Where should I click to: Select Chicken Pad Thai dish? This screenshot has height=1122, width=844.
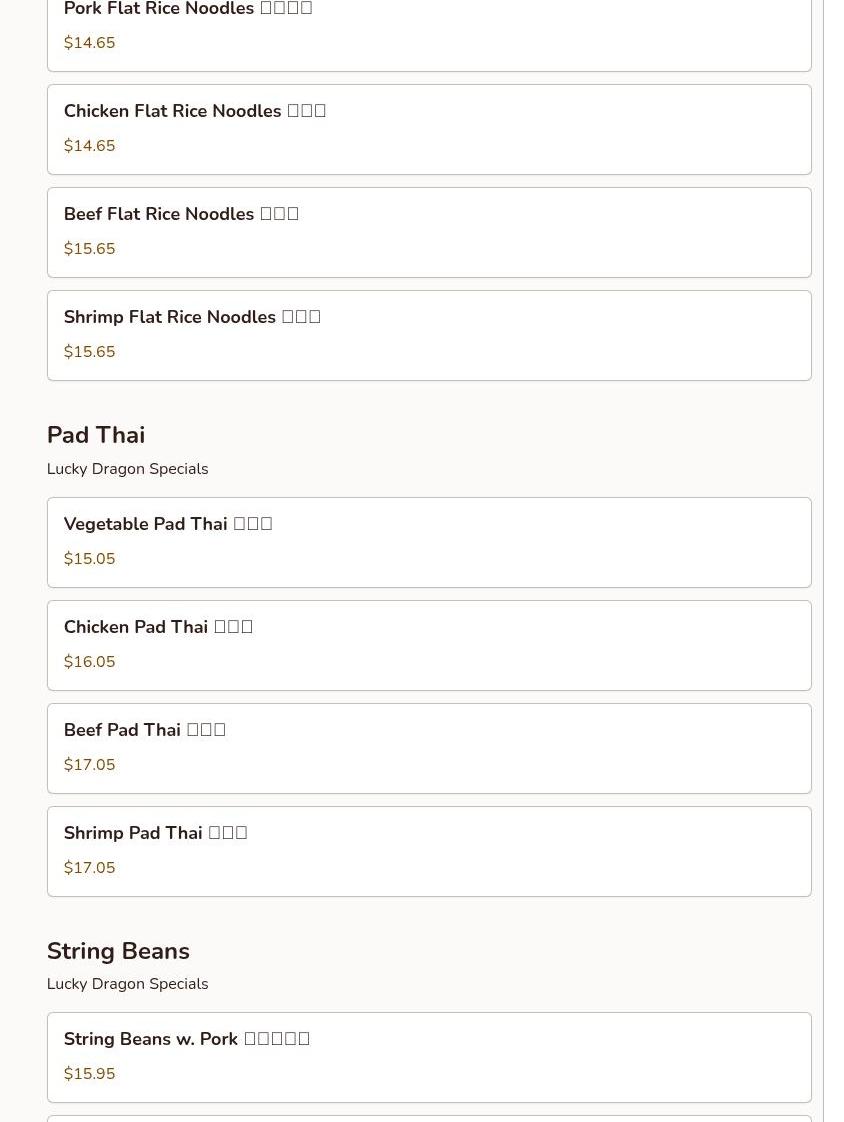(x=429, y=645)
